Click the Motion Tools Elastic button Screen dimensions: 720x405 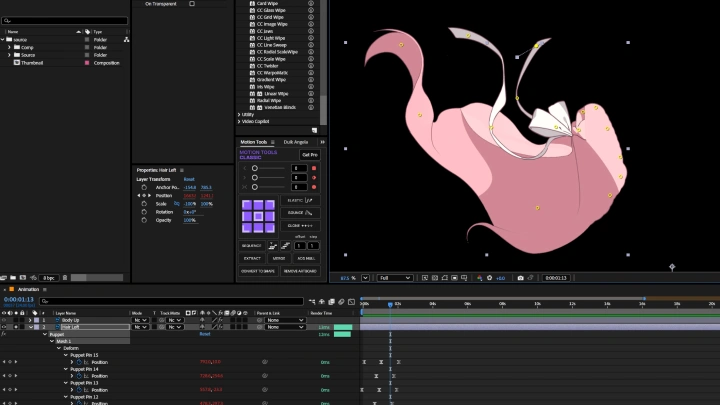(302, 201)
